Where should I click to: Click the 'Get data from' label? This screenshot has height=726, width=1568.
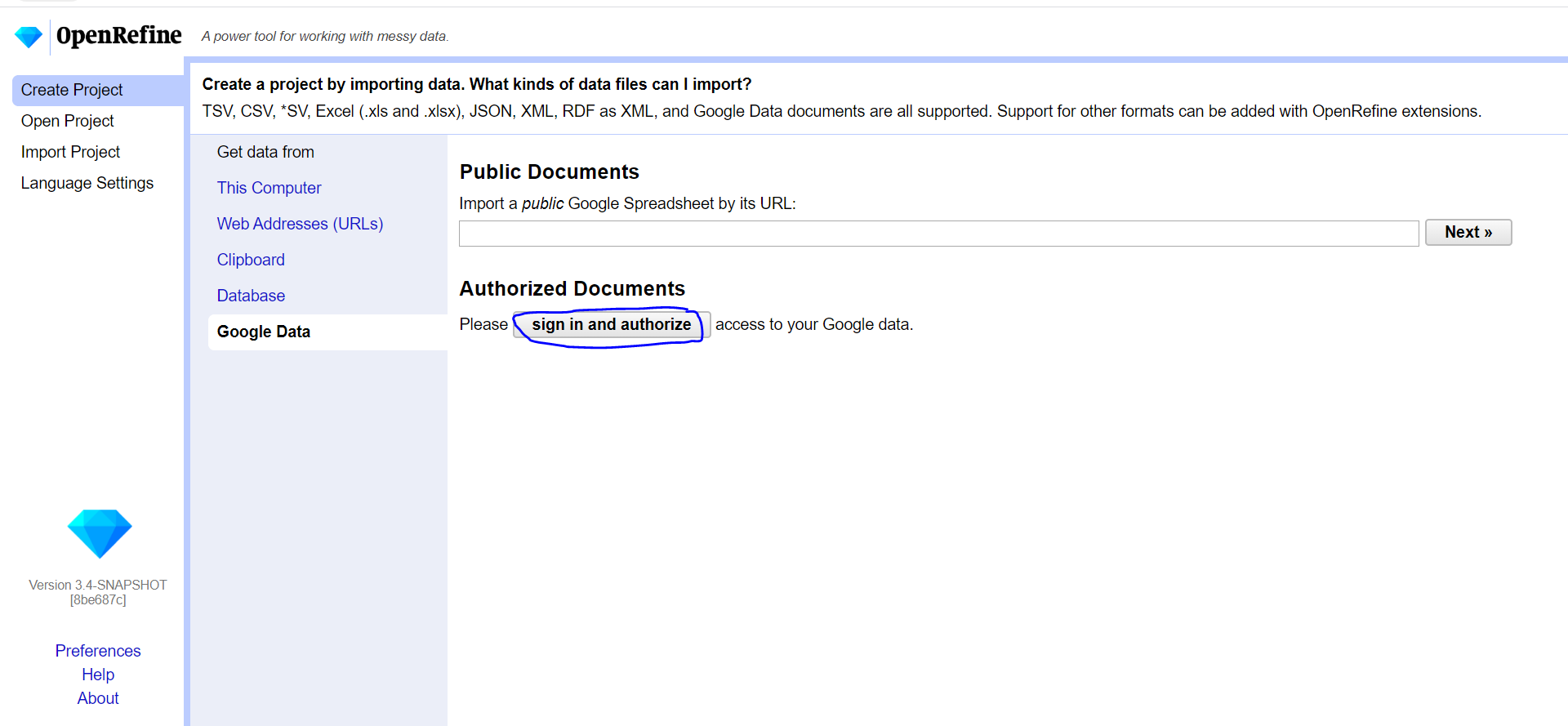point(265,152)
